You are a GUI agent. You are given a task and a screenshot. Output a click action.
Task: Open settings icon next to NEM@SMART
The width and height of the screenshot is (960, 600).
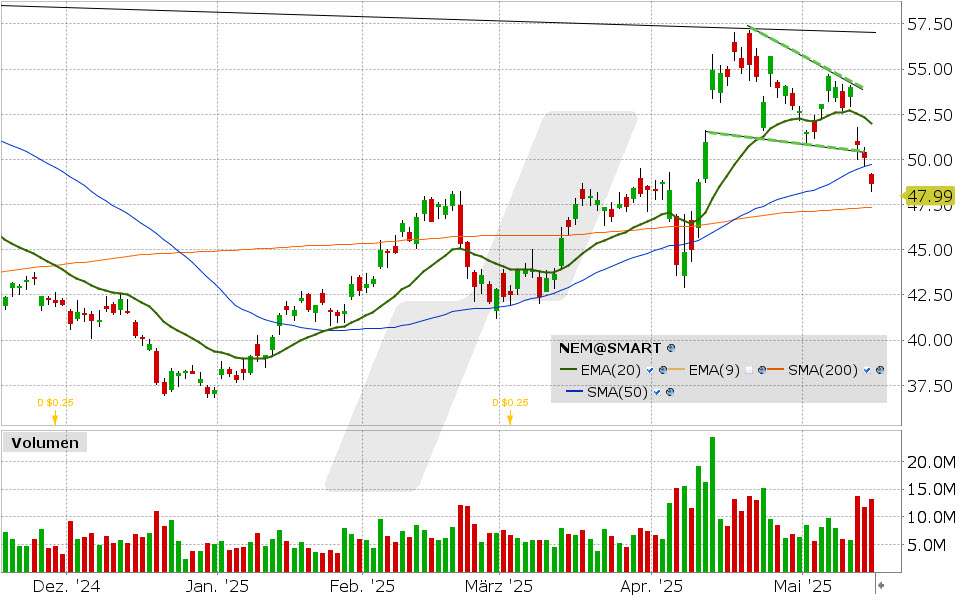(671, 349)
